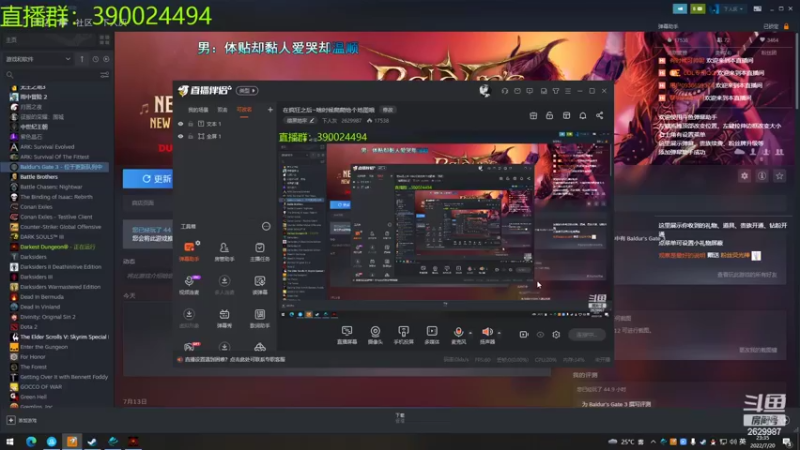Image resolution: width=800 pixels, height=450 pixels.
Task: Switch to 我的场景 scene tab
Action: 198,110
